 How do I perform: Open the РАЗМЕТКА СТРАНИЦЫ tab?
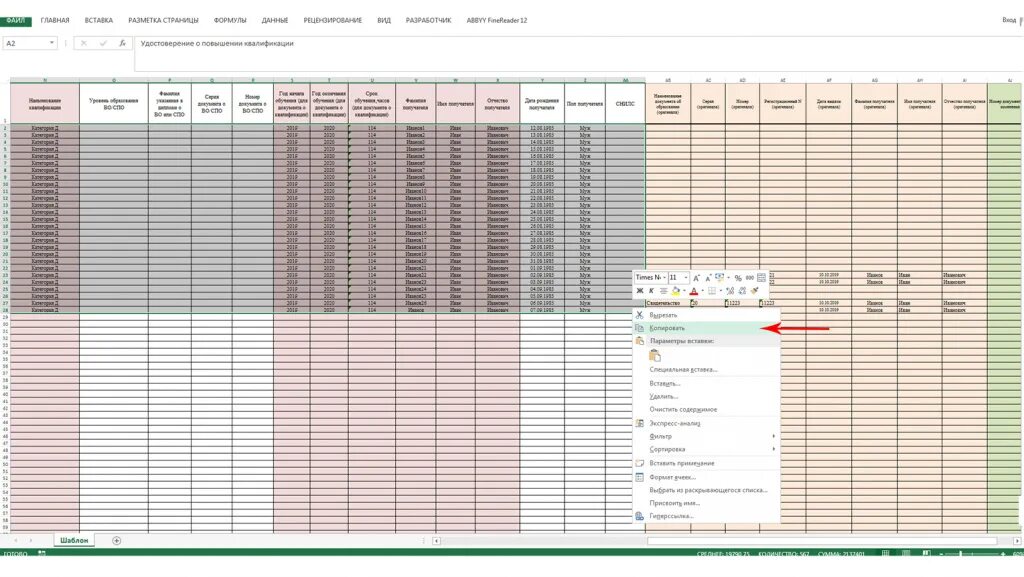pos(163,20)
